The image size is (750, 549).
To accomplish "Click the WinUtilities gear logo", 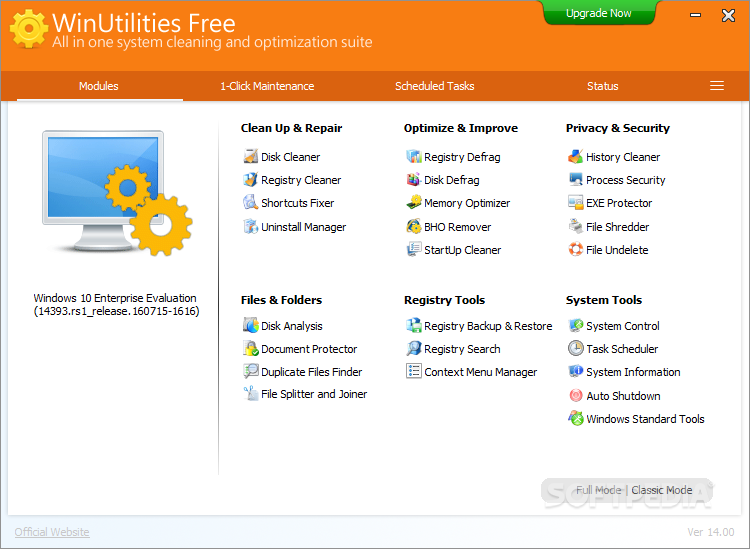I will click(29, 29).
